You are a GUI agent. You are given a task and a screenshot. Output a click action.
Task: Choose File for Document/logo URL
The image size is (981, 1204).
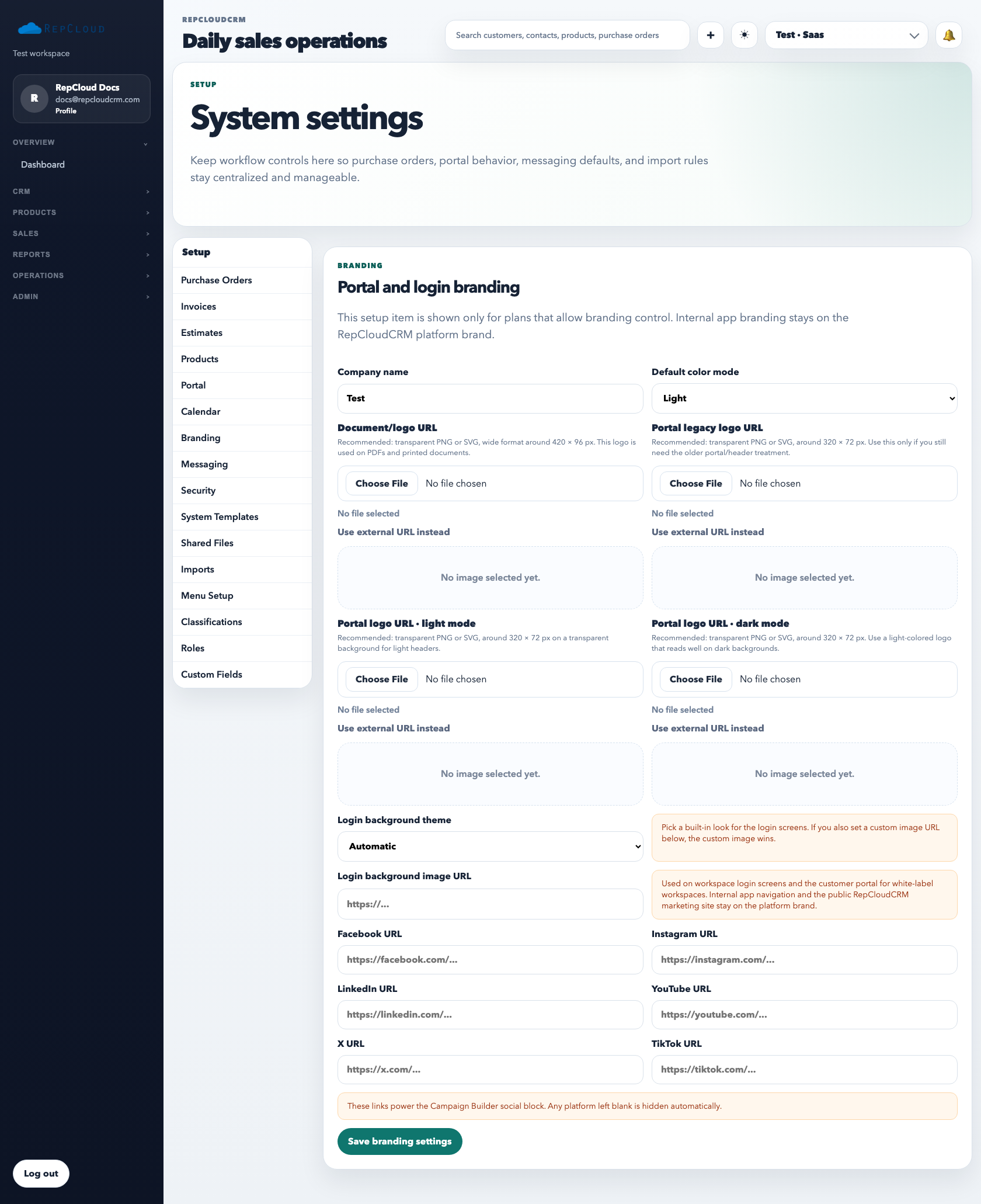click(382, 484)
